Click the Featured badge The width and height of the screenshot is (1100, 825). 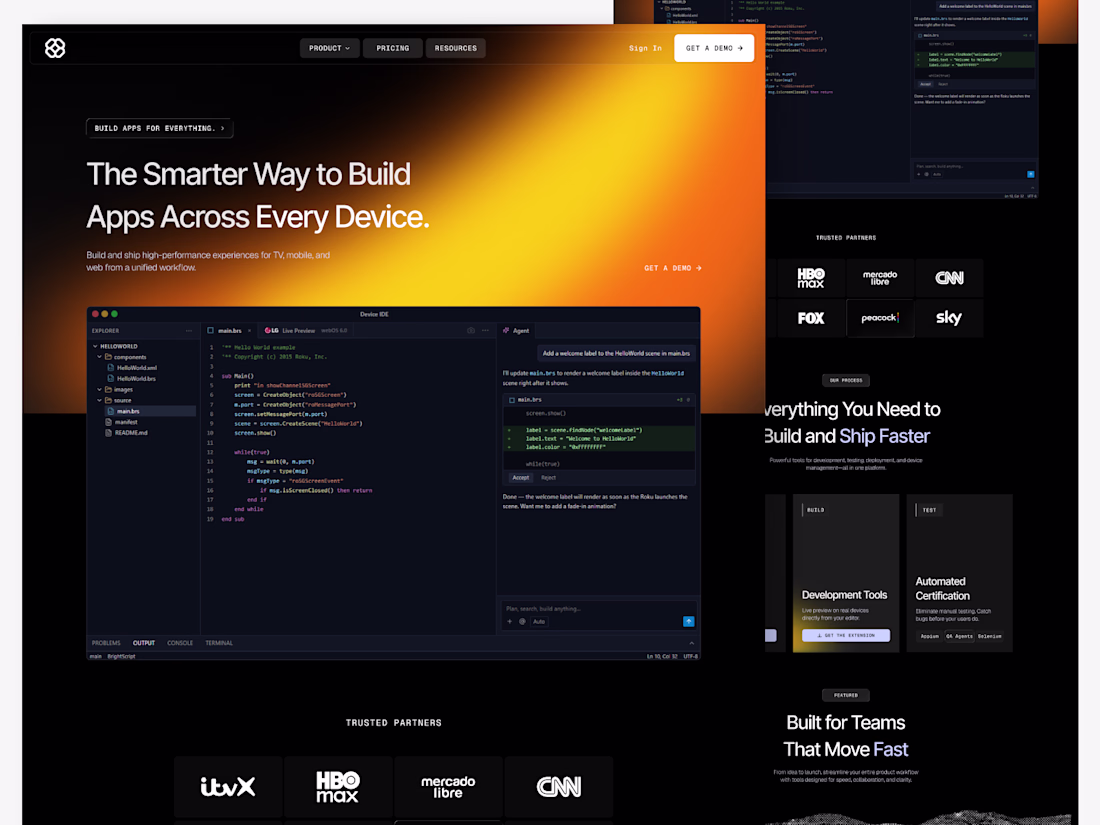coord(846,695)
